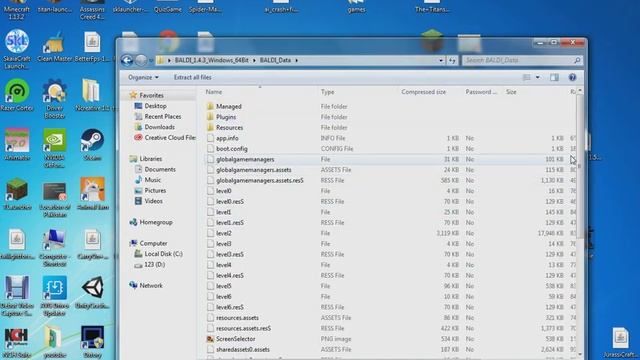Viewport: 640px width, 360px height.
Task: Select the app.info file
Action: tap(227, 138)
